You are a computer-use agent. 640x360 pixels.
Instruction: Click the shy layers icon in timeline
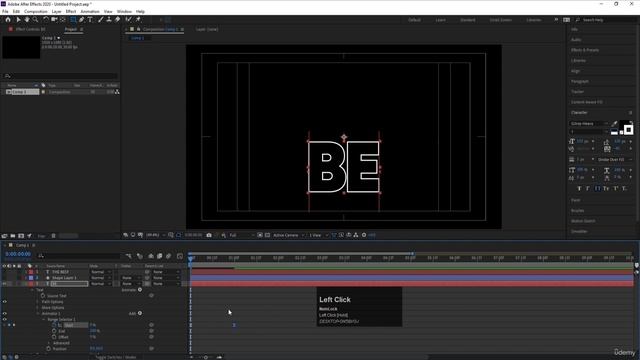pyautogui.click(x=151, y=256)
